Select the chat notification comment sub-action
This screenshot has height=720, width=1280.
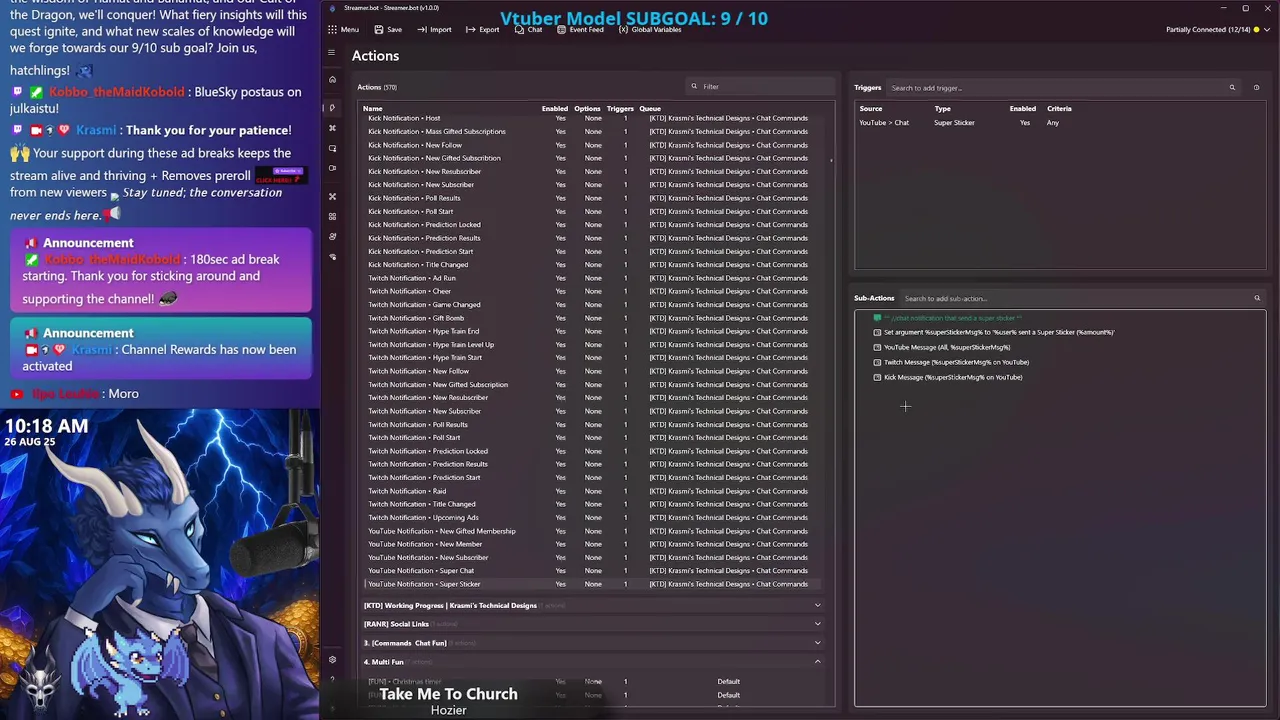pyautogui.click(x=1060, y=318)
